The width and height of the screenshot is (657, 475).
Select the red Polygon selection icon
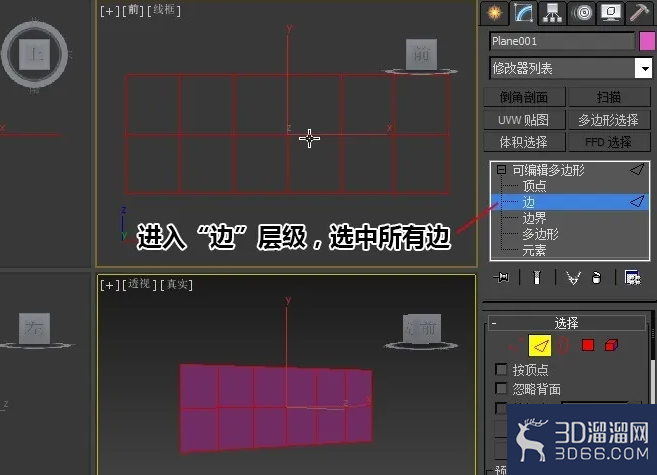(588, 345)
